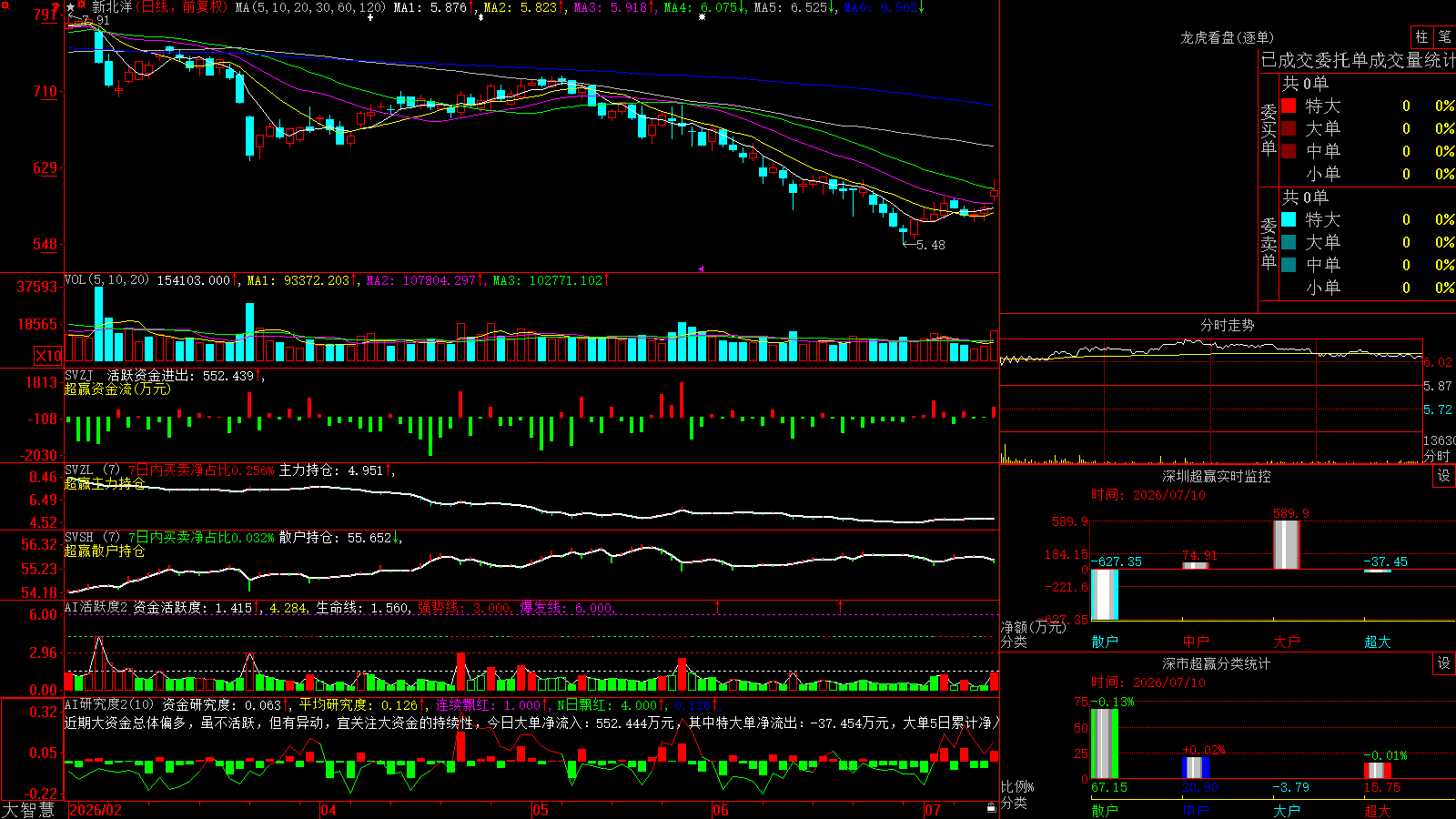Viewport: 1456px width, 819px height.
Task: Click the 中户 category in 深市超赢分类统计
Action: pyautogui.click(x=1196, y=810)
